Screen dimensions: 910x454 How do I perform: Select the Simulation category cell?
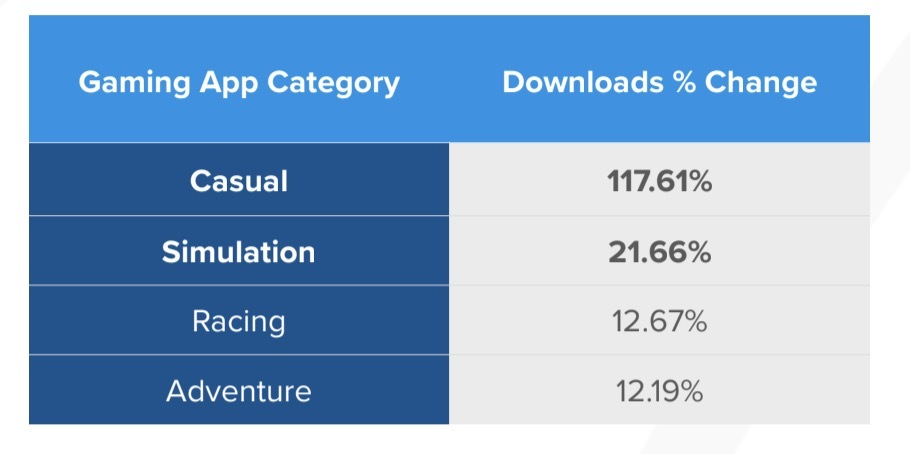point(239,251)
